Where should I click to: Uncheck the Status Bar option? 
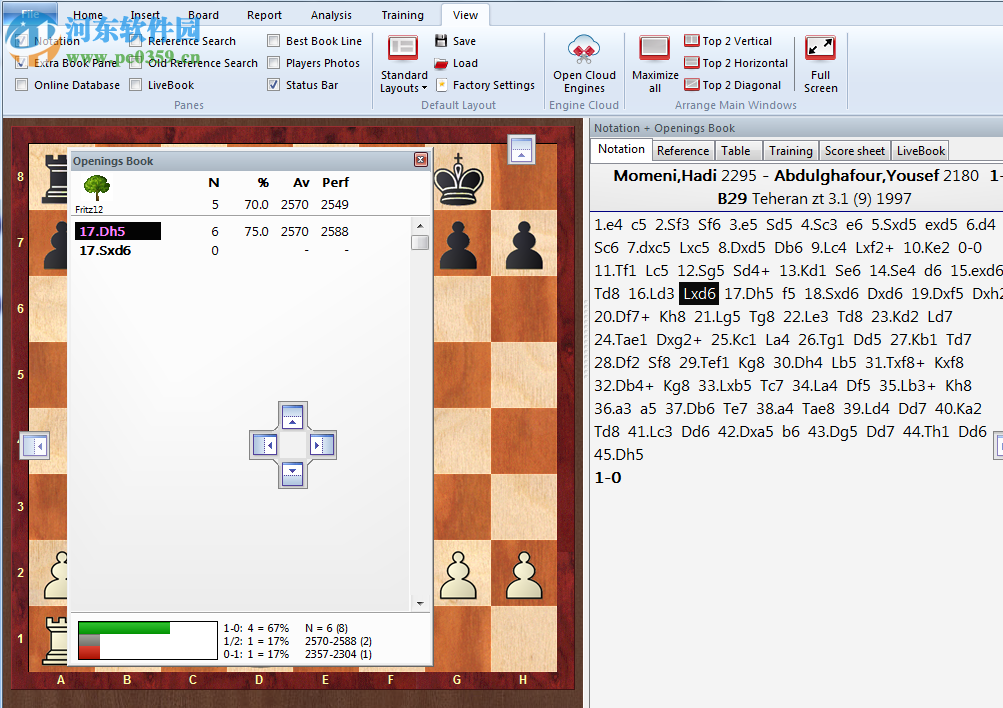(273, 84)
